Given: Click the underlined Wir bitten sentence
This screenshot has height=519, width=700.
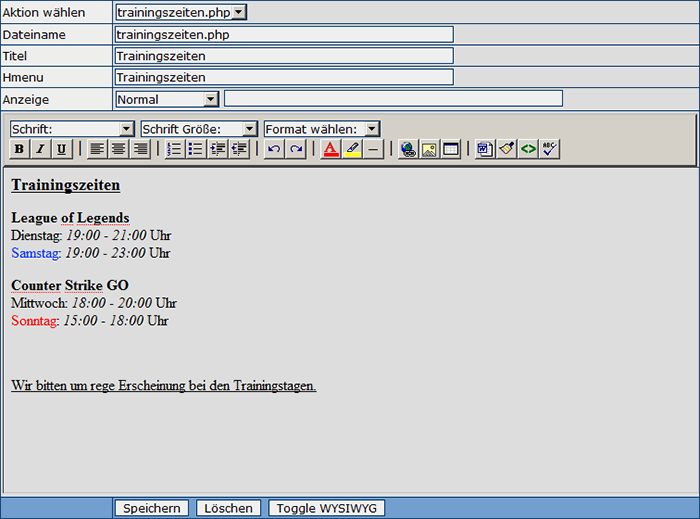Looking at the screenshot, I should coord(163,386).
